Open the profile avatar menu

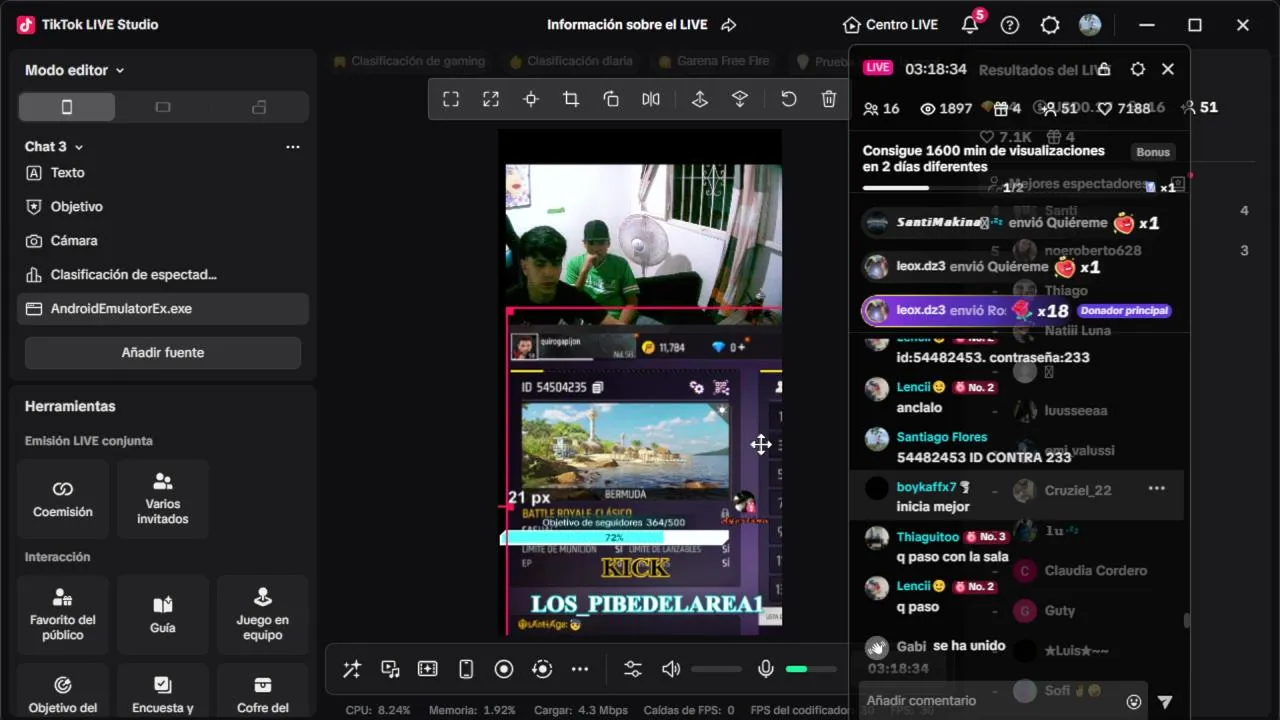click(1090, 25)
